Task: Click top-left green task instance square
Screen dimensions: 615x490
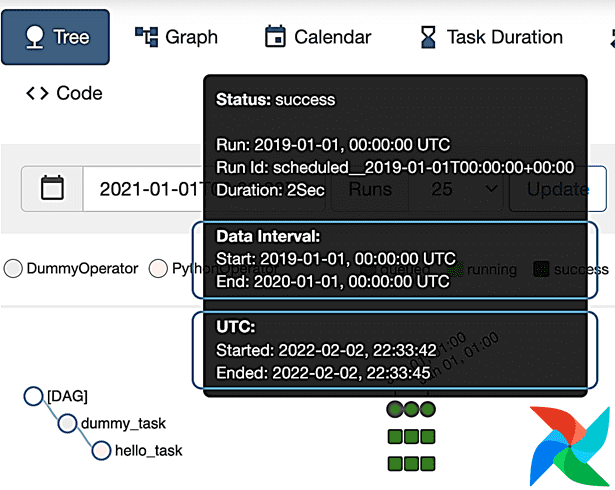Action: 394,436
